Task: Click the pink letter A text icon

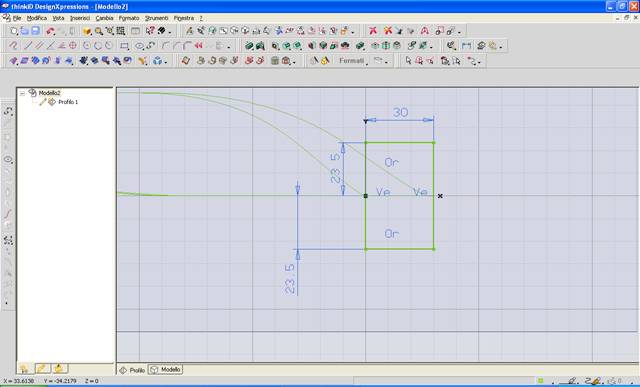Action: [x=424, y=31]
